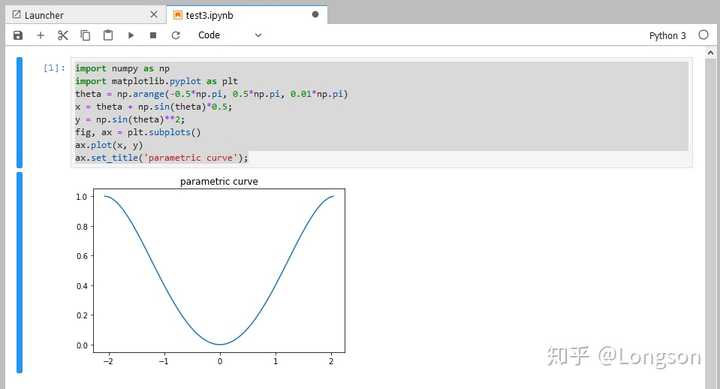Save the notebook with the floppy disk icon
Image resolution: width=720 pixels, height=389 pixels.
coord(18,35)
